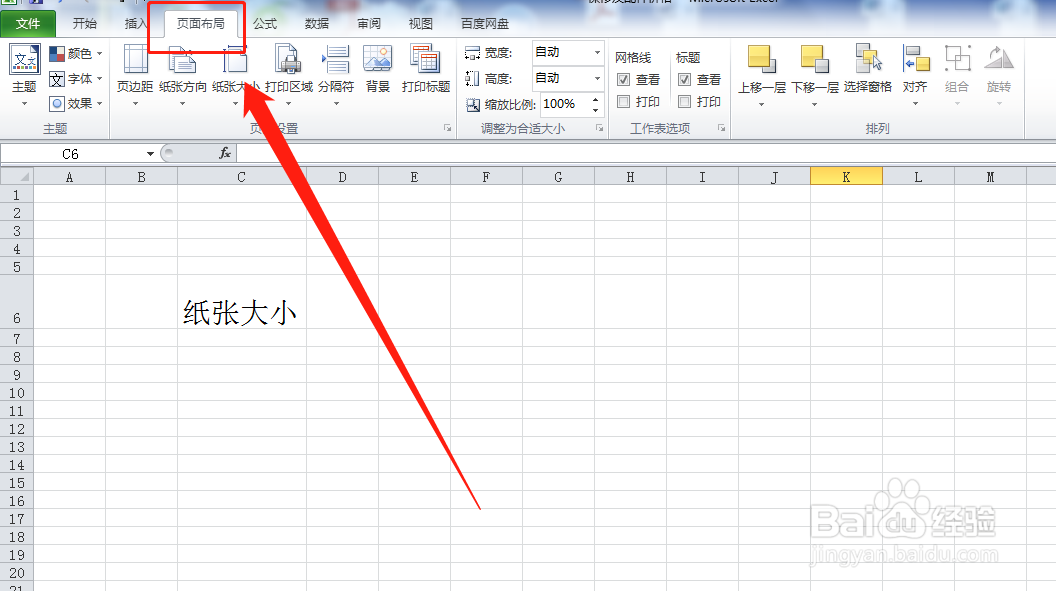Expand Send Backward dropdown arrow
Image resolution: width=1056 pixels, height=591 pixels.
click(x=814, y=104)
